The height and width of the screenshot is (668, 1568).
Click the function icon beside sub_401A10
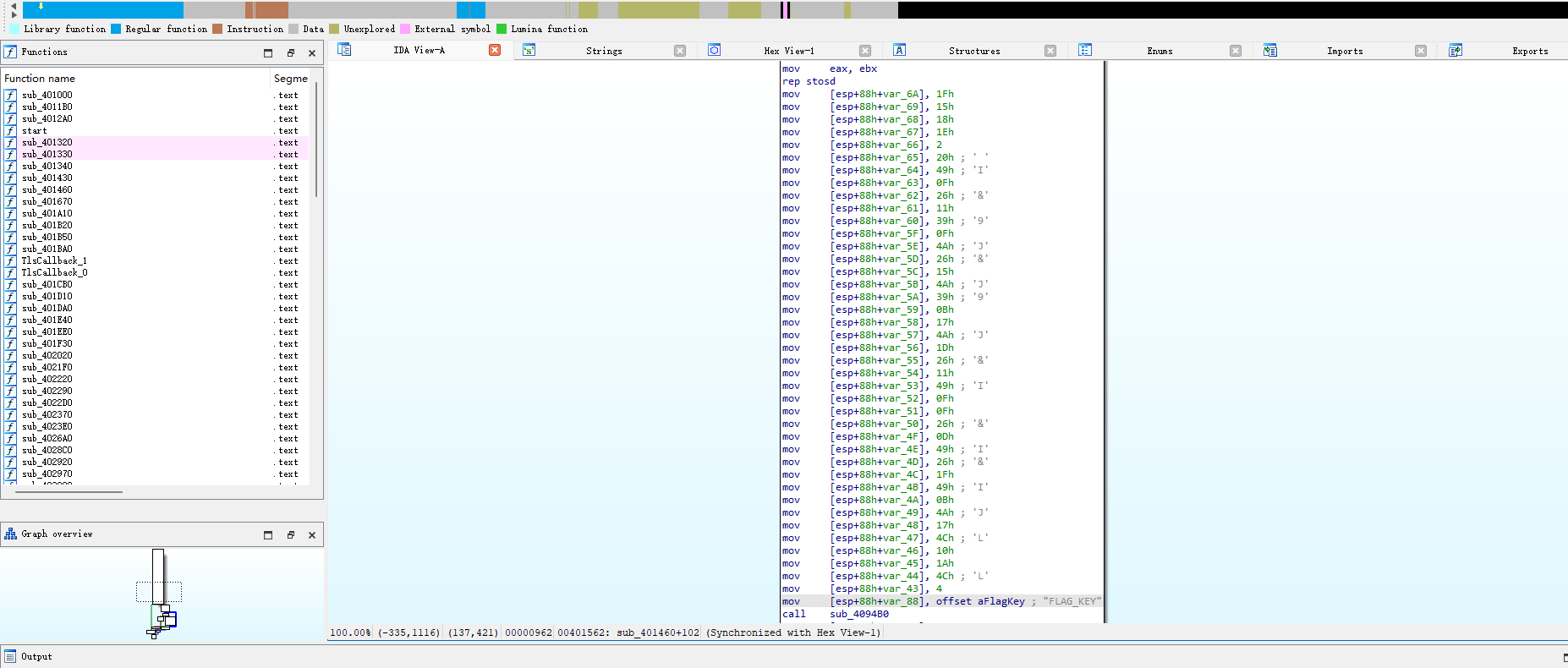[10, 213]
